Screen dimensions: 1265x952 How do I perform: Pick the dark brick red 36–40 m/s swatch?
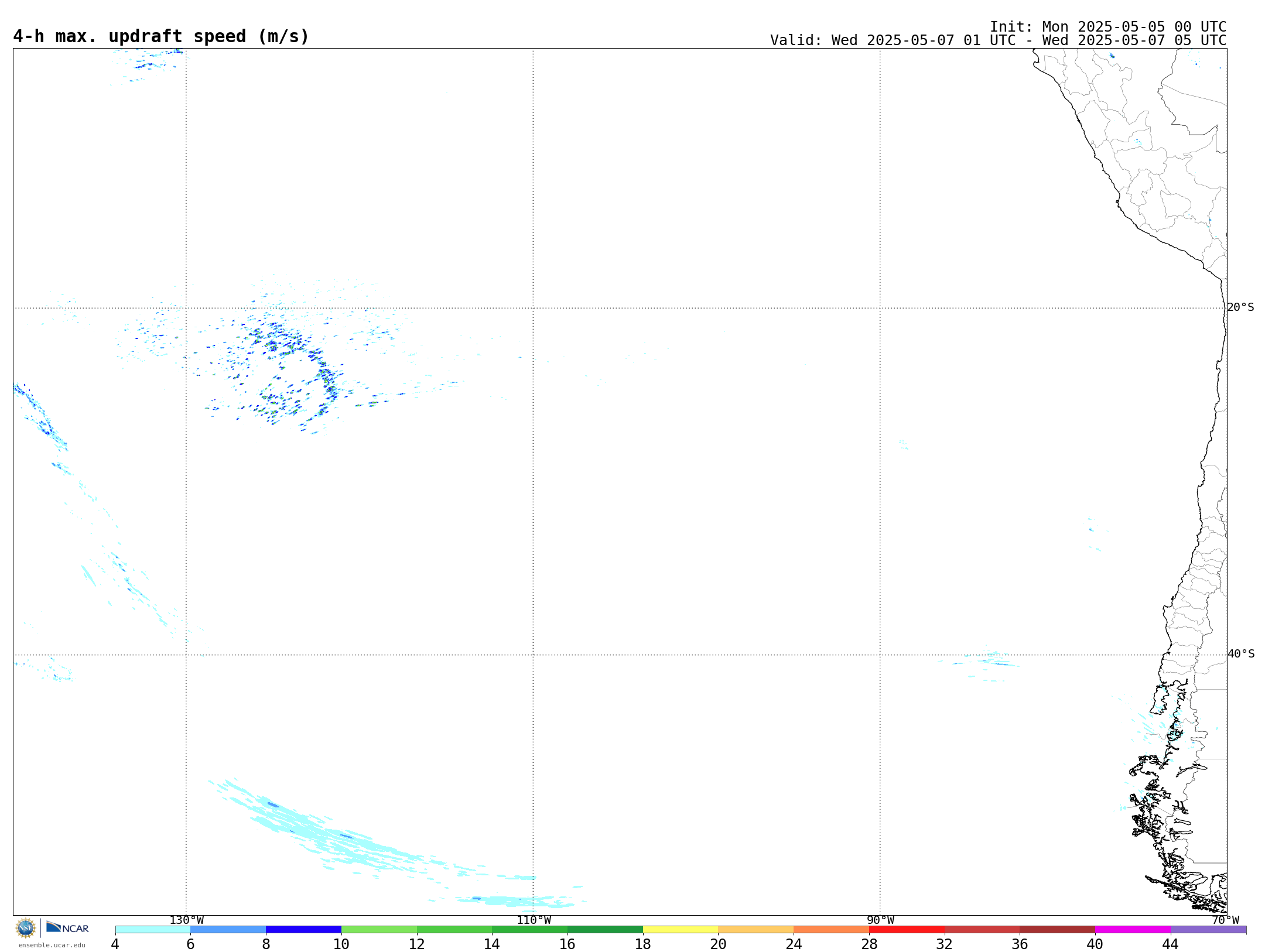coord(1058,930)
